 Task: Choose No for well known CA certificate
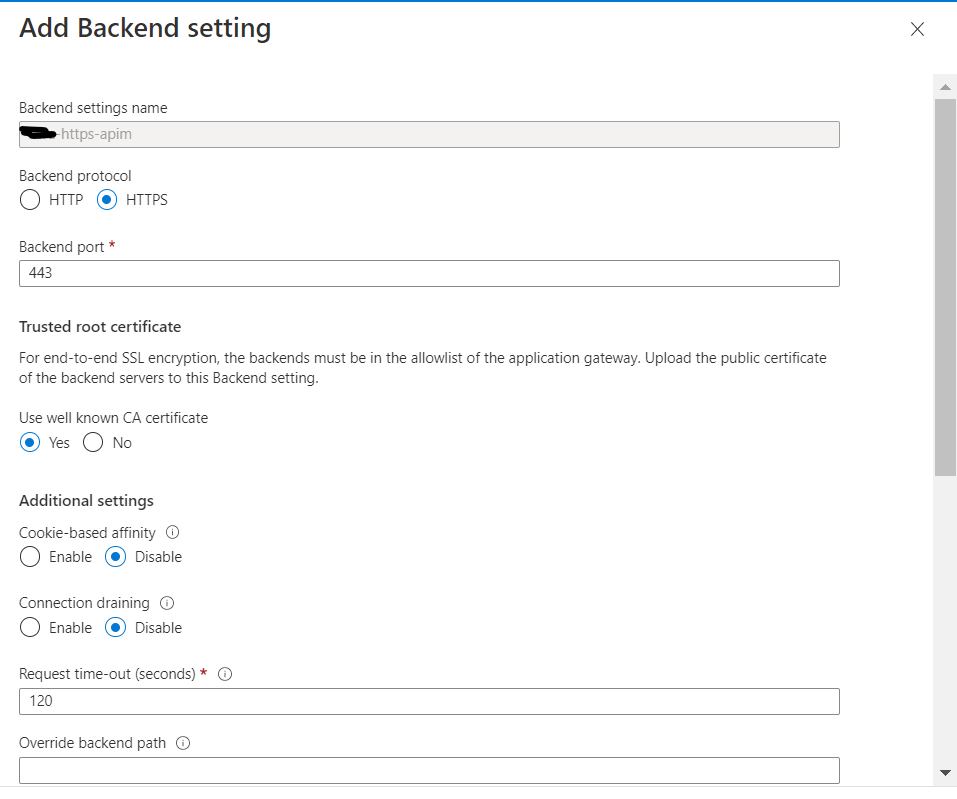click(91, 442)
